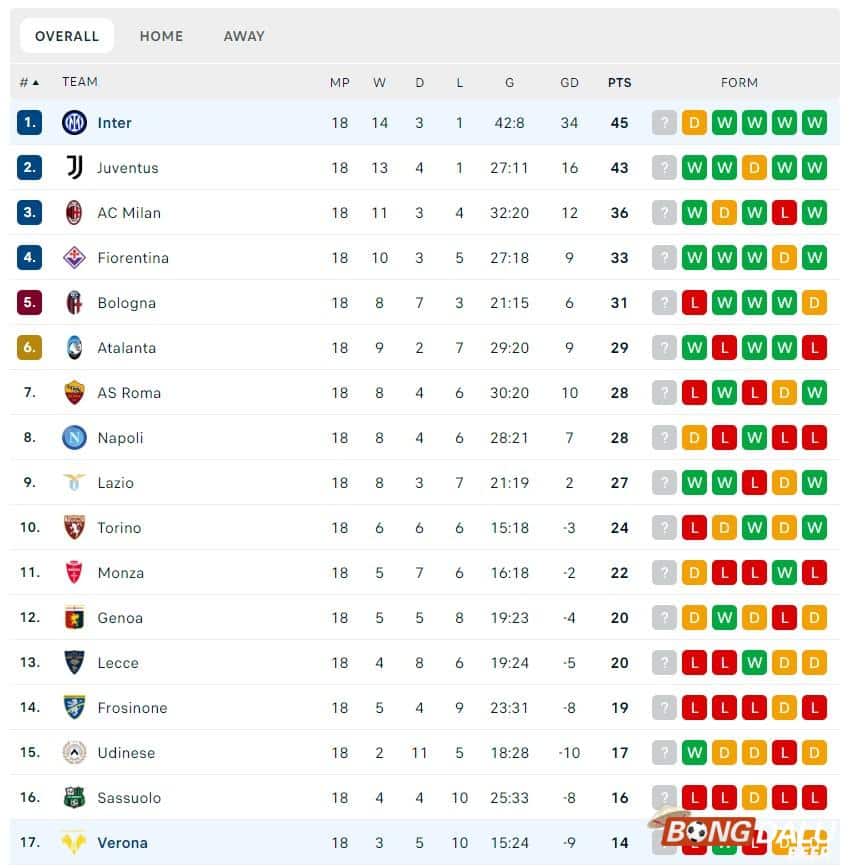
Task: Click the sort arrow on the rank column
Action: tap(36, 82)
